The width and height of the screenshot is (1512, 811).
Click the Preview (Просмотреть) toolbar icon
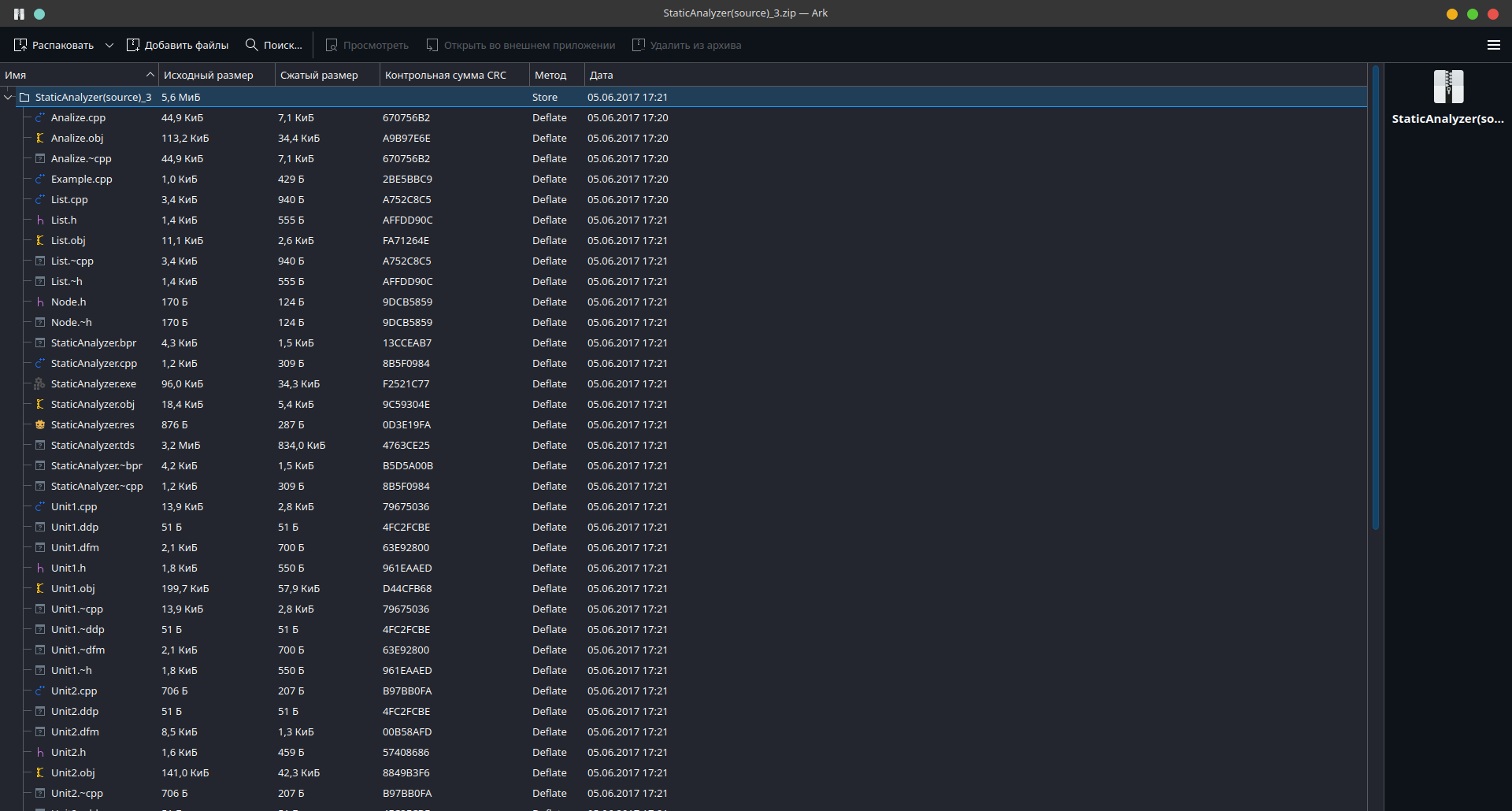332,45
